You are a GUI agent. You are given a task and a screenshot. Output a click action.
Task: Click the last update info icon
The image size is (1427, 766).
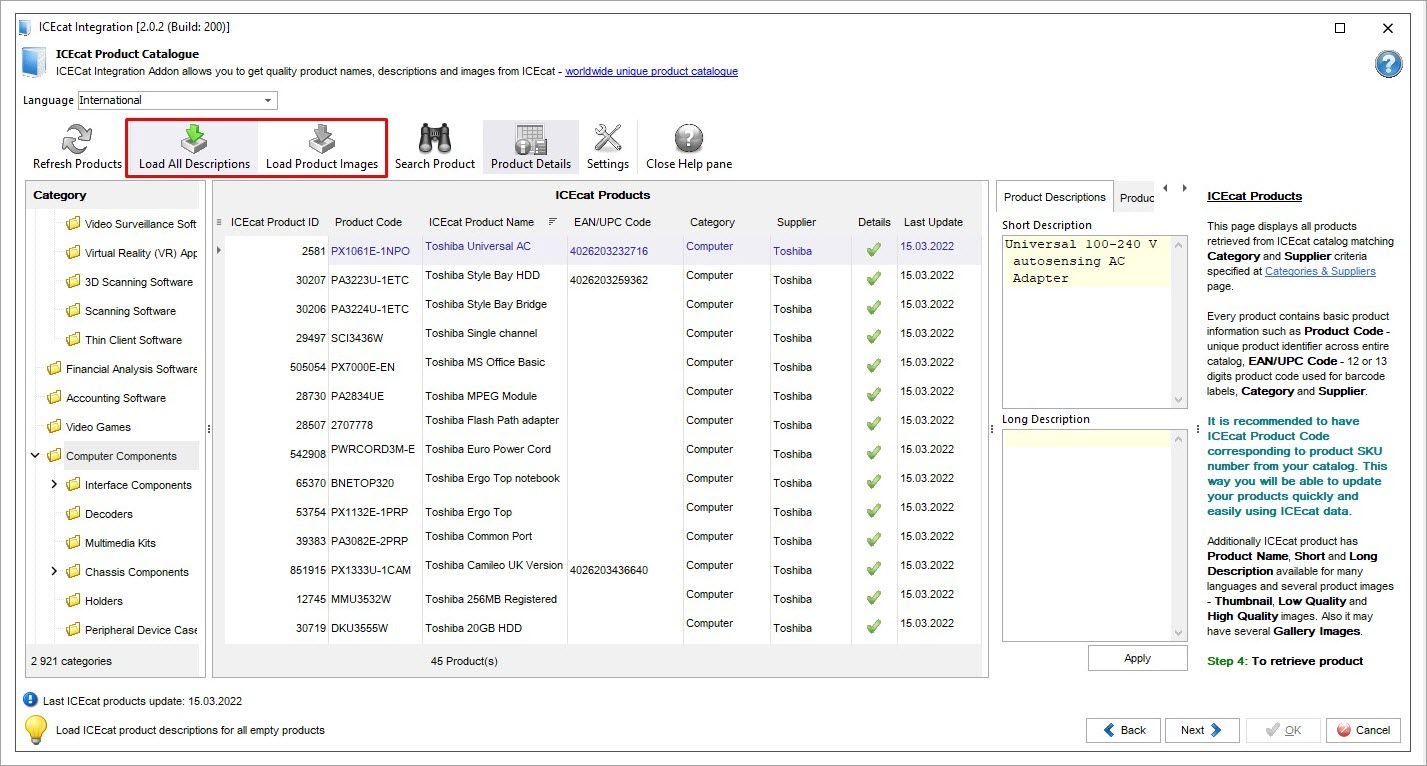30,701
